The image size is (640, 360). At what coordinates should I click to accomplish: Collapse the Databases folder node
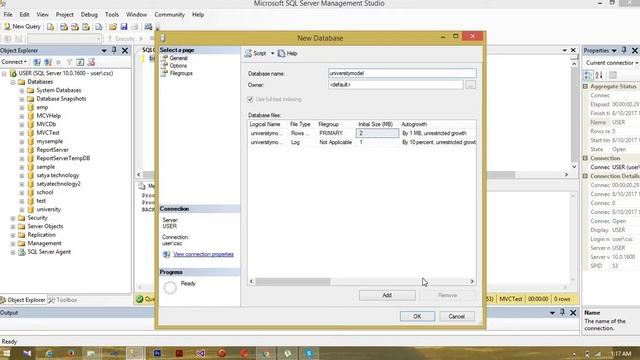pos(13,82)
